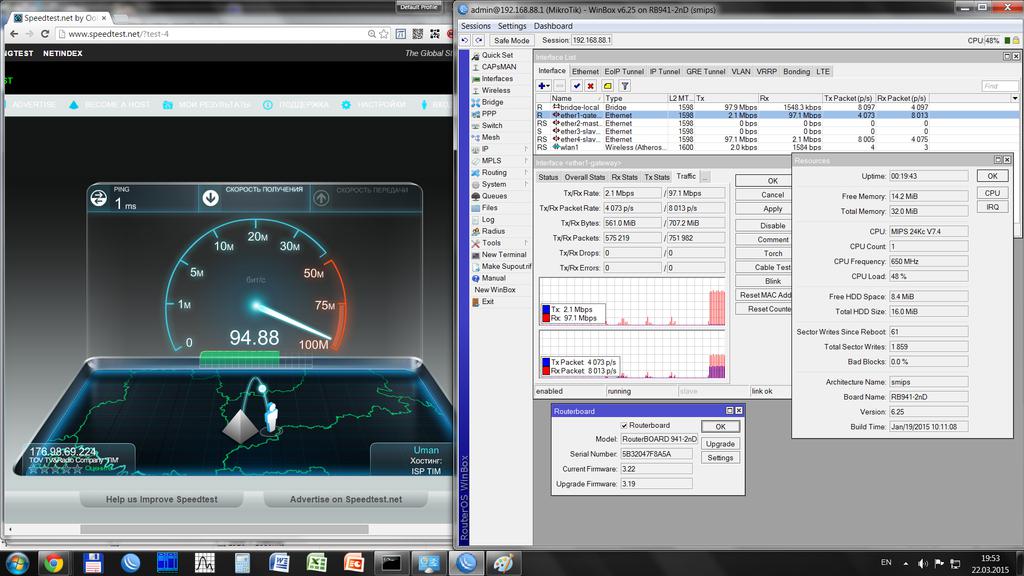Open the Dashboard menu
The width and height of the screenshot is (1024, 576).
[553, 26]
